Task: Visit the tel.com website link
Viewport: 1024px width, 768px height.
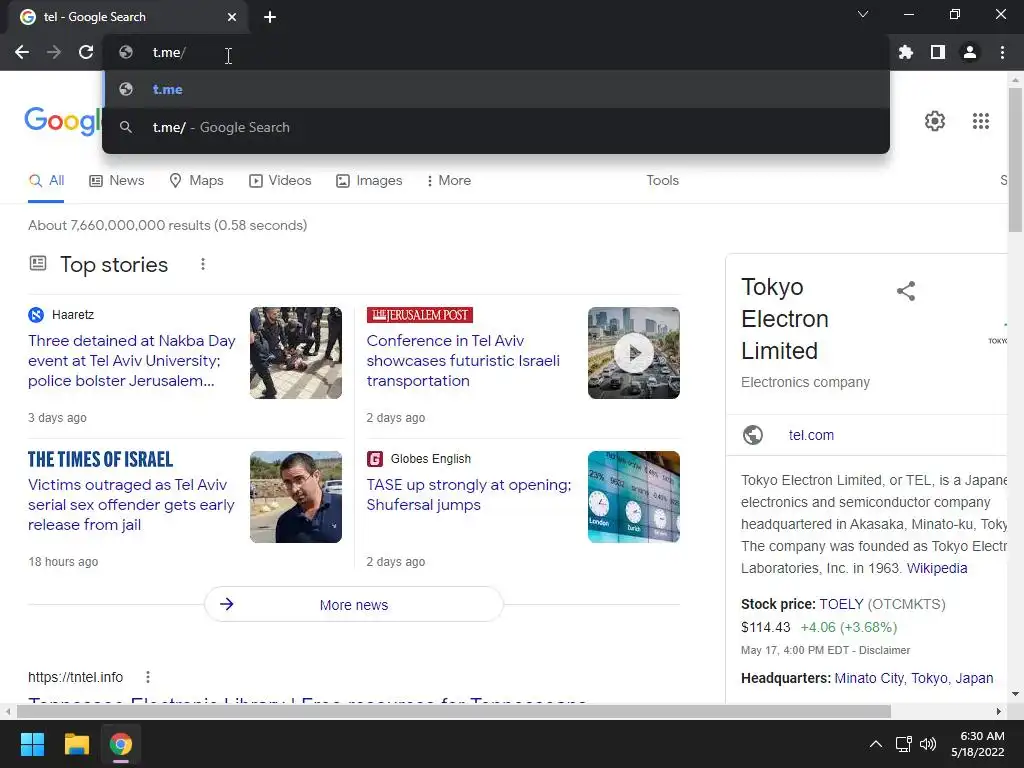Action: 811,435
